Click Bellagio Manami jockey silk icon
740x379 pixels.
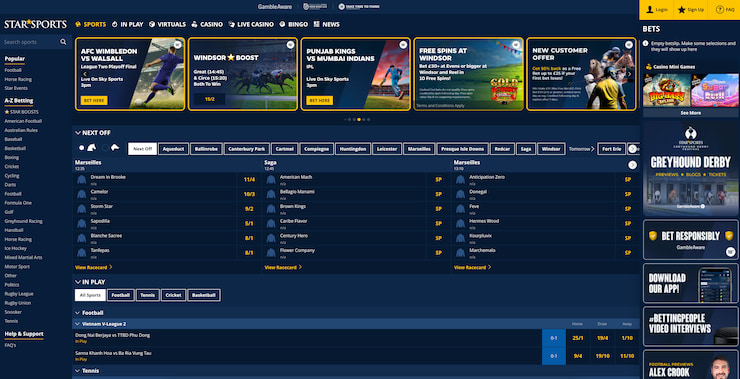coord(271,194)
